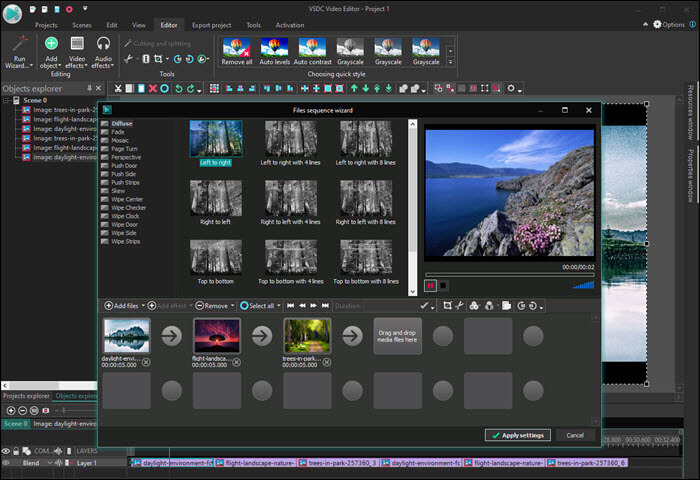The width and height of the screenshot is (700, 480).
Task: Switch to the Export project tab
Action: click(211, 24)
